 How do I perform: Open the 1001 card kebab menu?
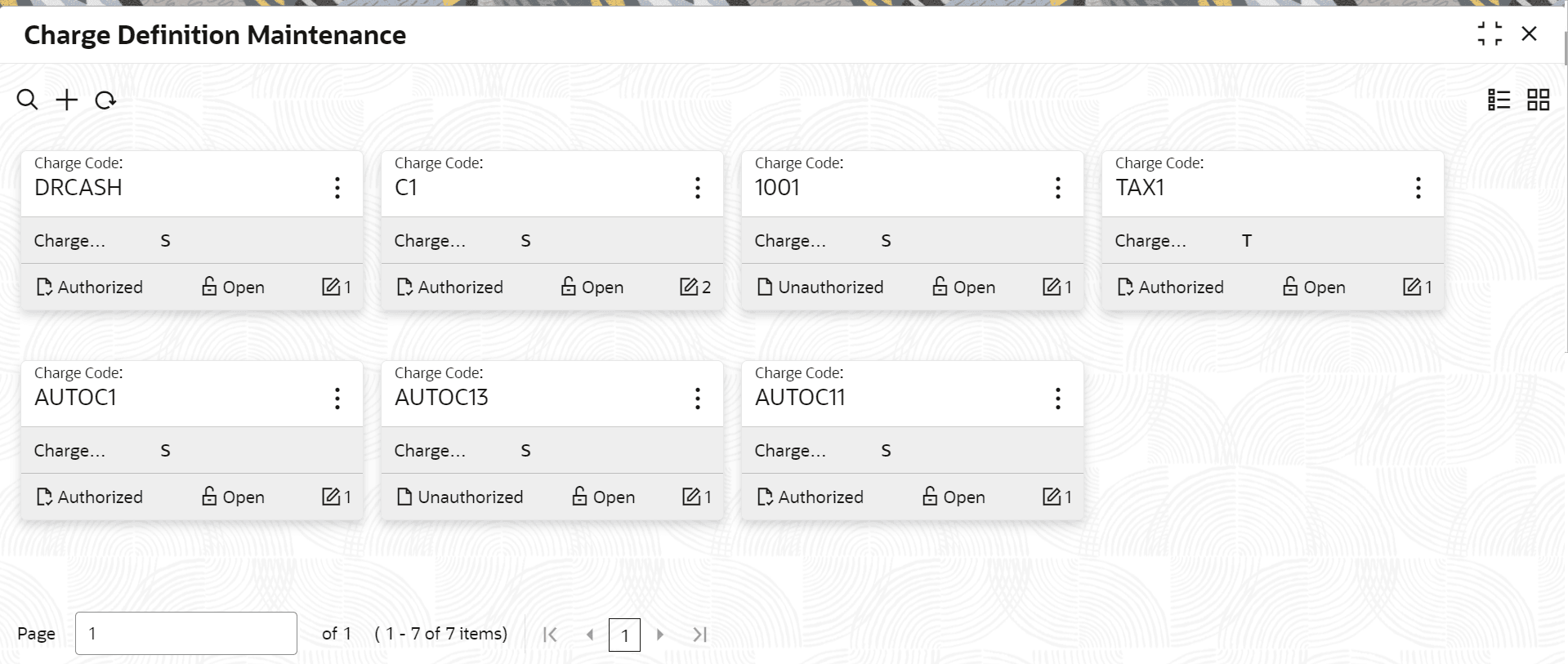click(1057, 188)
